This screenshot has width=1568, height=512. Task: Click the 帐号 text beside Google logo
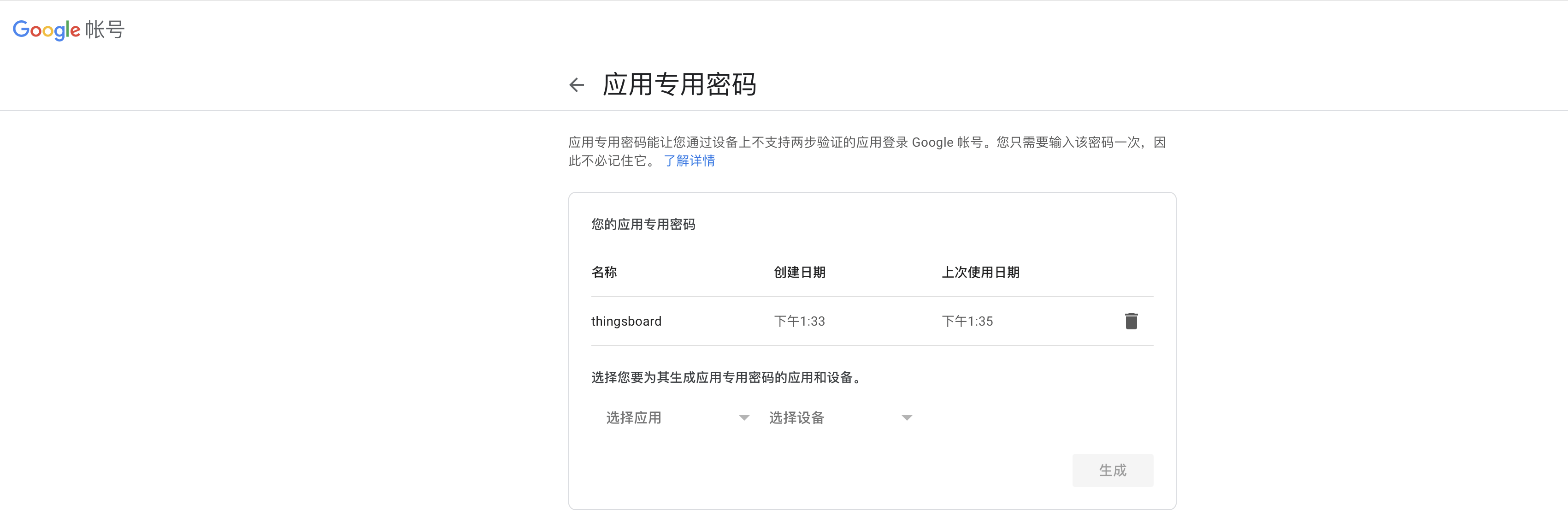click(105, 29)
